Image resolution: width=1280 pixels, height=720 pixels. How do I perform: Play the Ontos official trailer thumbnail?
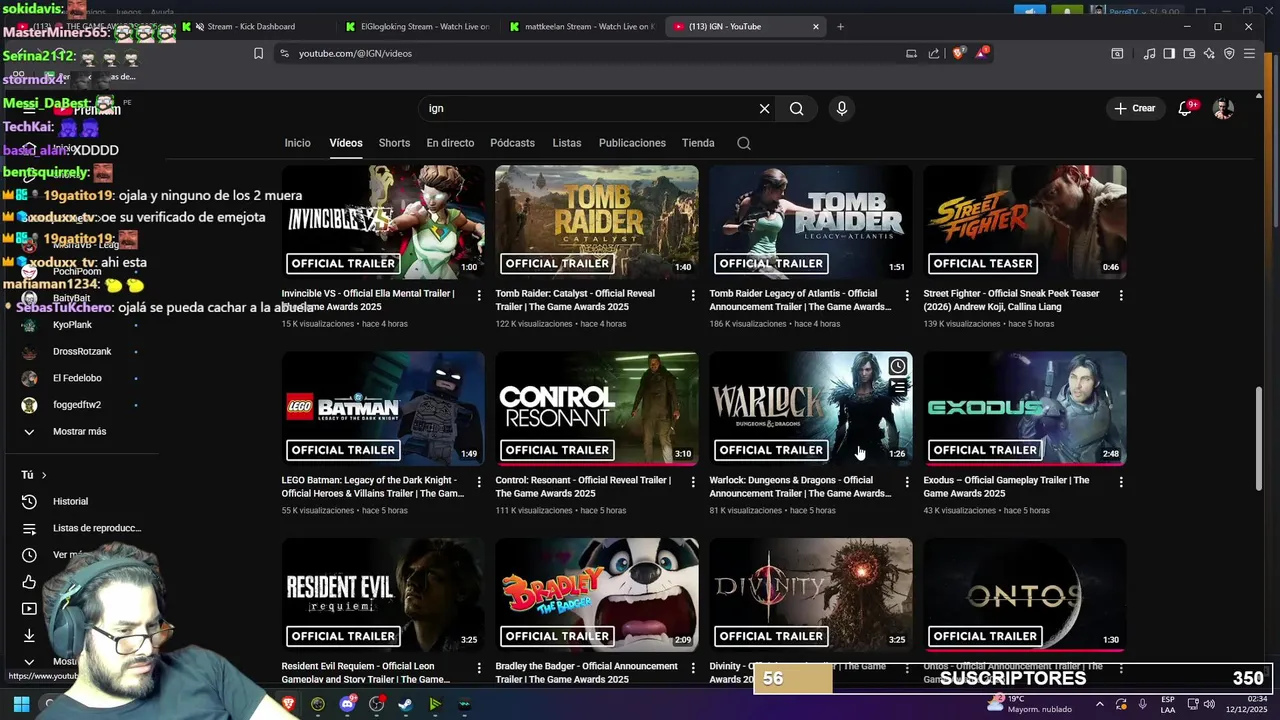click(1025, 595)
